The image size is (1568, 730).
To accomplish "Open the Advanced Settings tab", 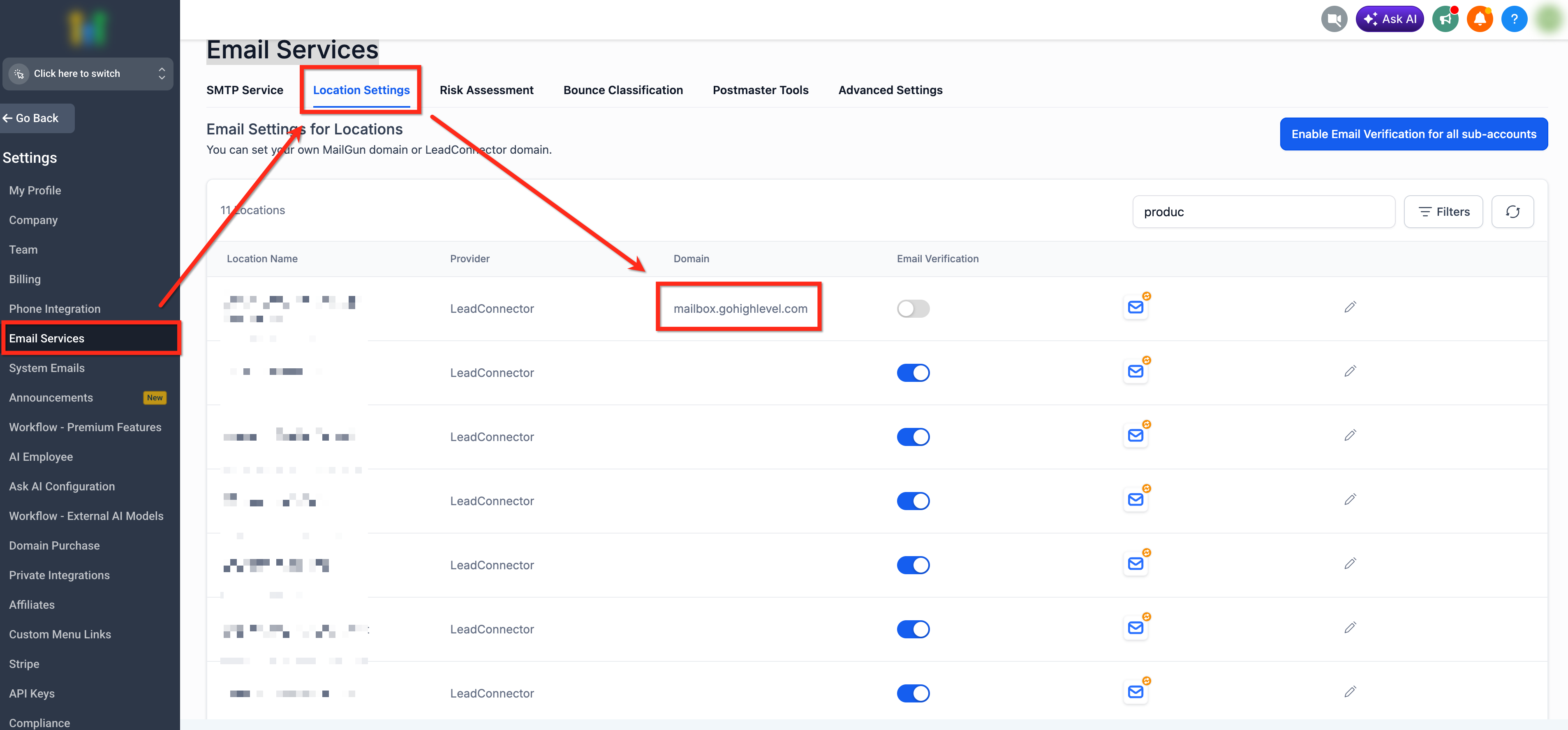I will coord(890,90).
